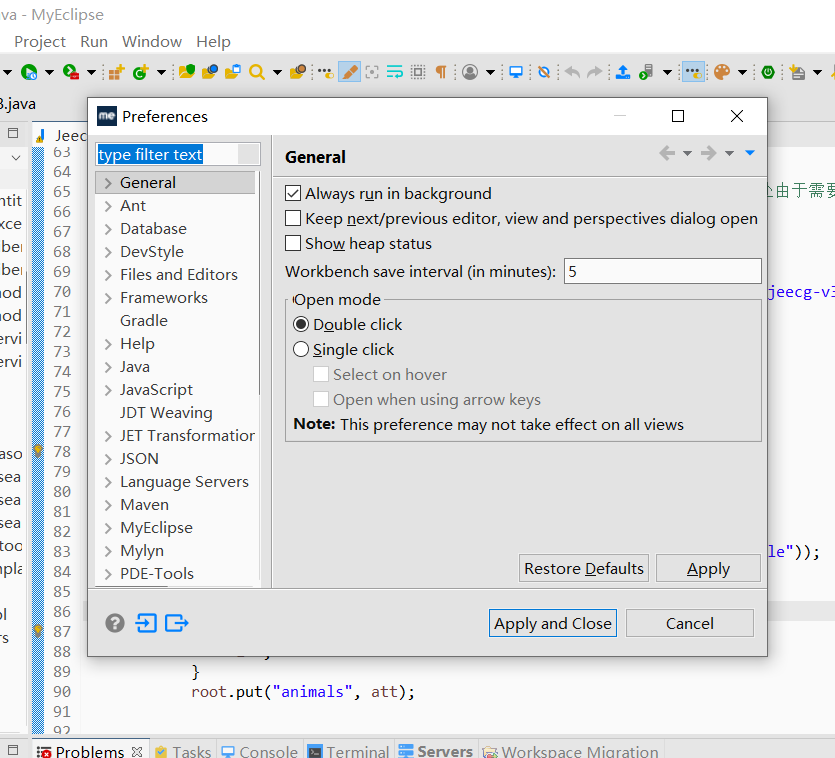Uncheck Always run in background
Viewport: 835px width, 758px height.
pos(293,193)
